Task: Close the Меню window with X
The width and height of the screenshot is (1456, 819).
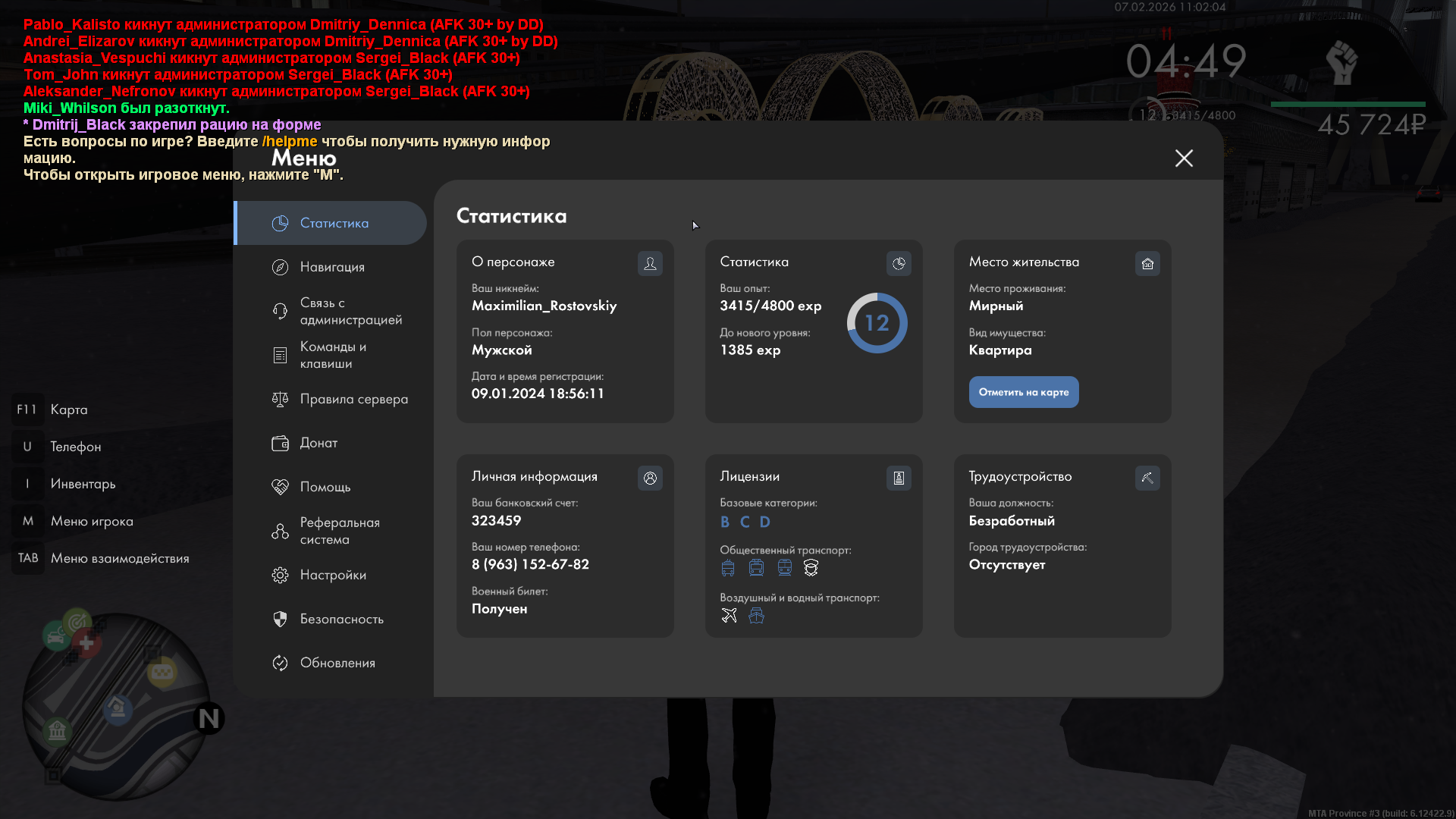Action: (1184, 158)
